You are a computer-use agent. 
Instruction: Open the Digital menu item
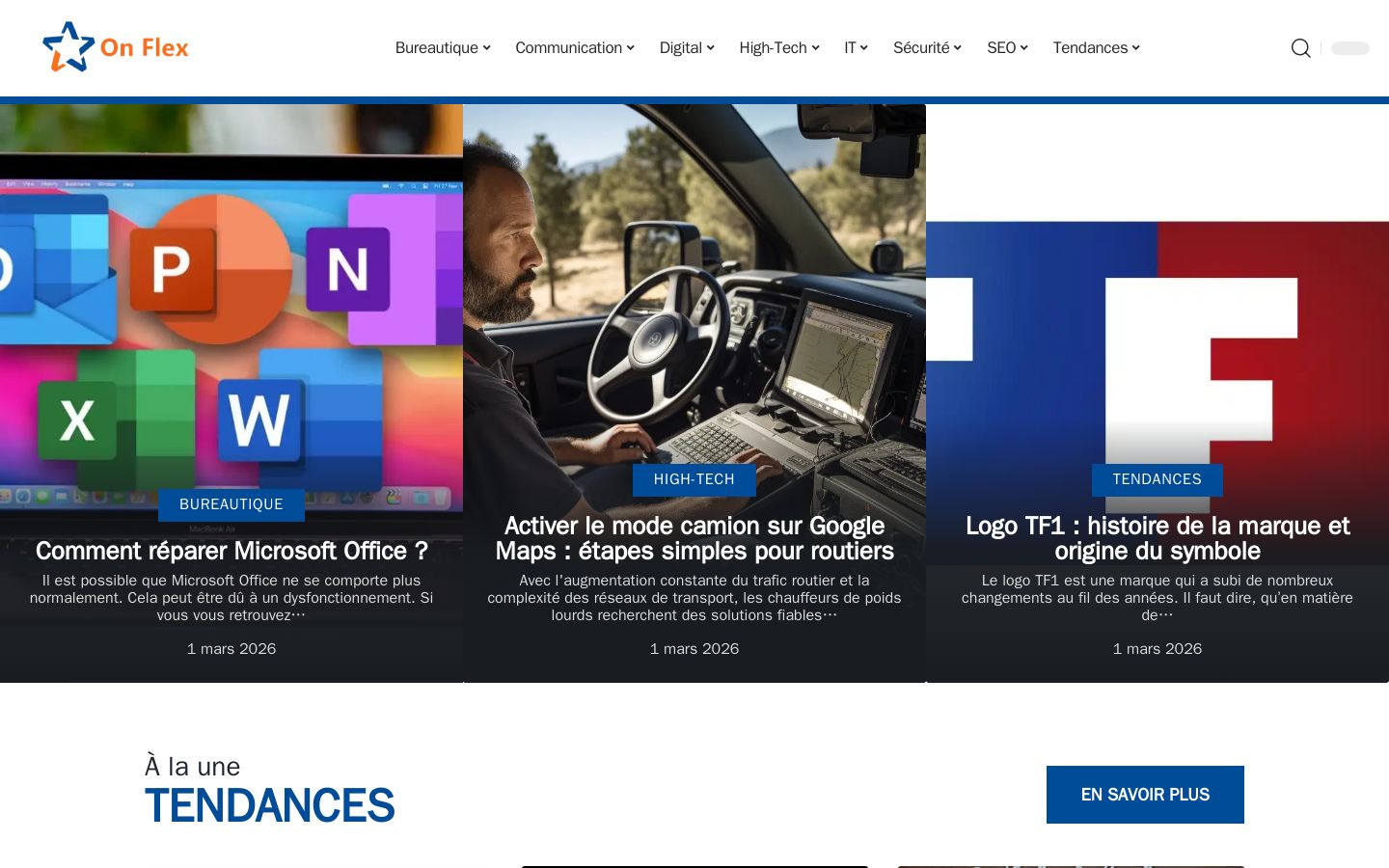click(x=681, y=48)
